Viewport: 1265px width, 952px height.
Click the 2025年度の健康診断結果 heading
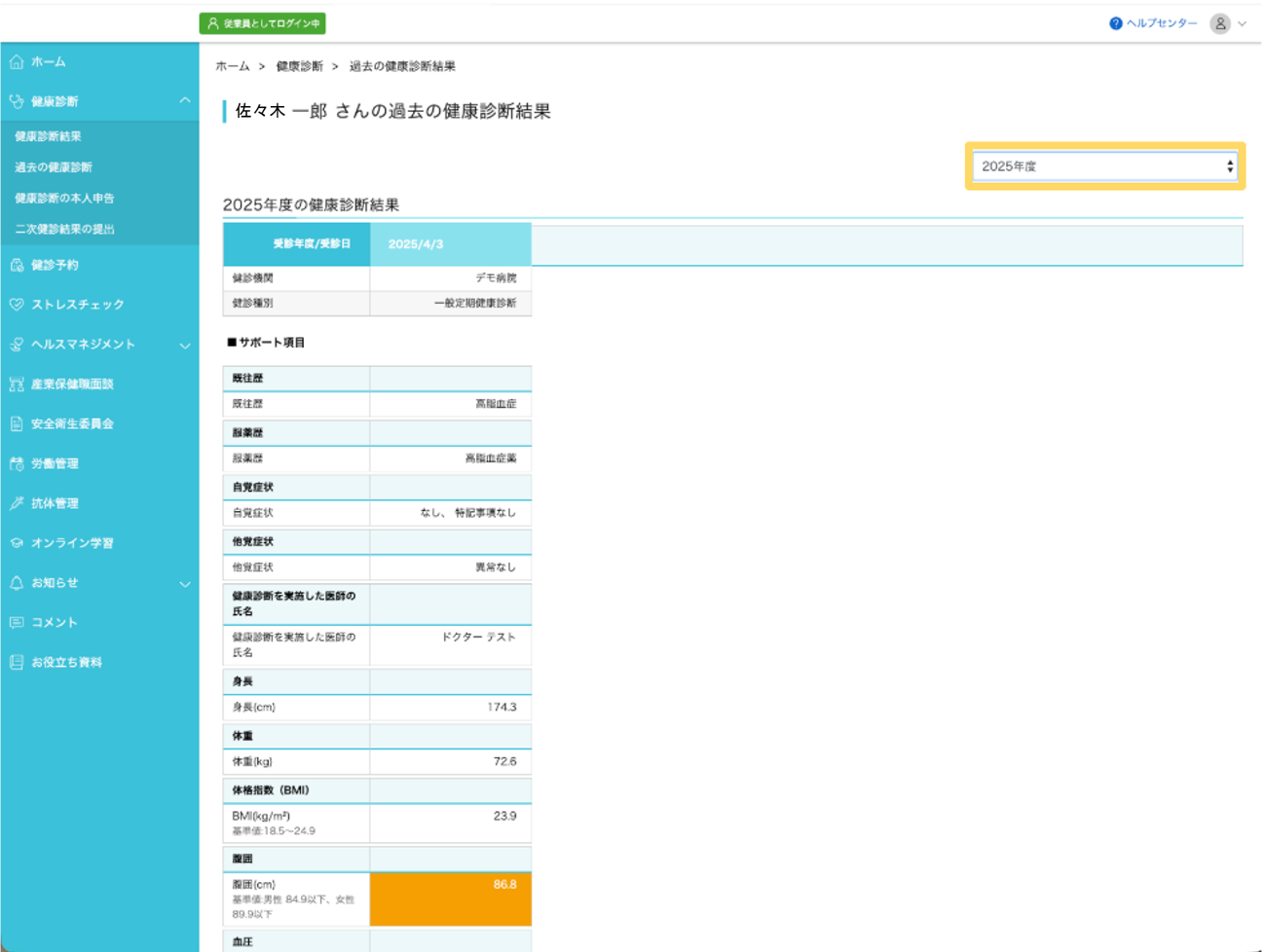click(311, 205)
